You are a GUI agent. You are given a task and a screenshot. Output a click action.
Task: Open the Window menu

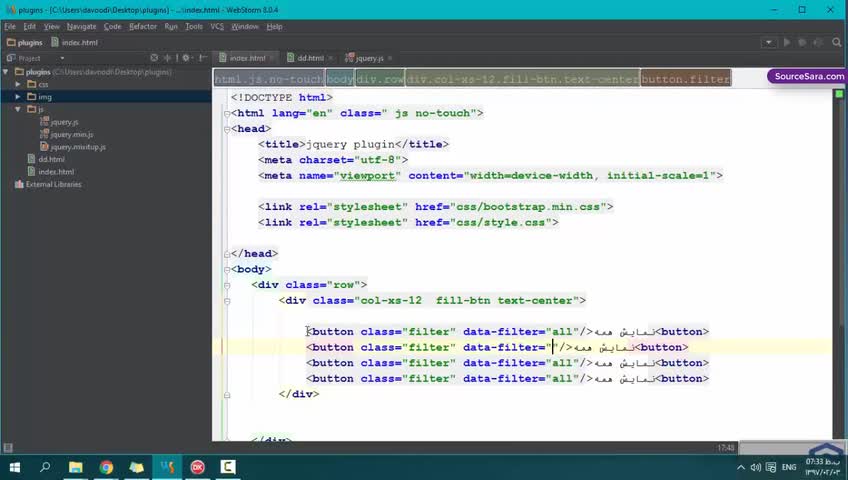(245, 26)
